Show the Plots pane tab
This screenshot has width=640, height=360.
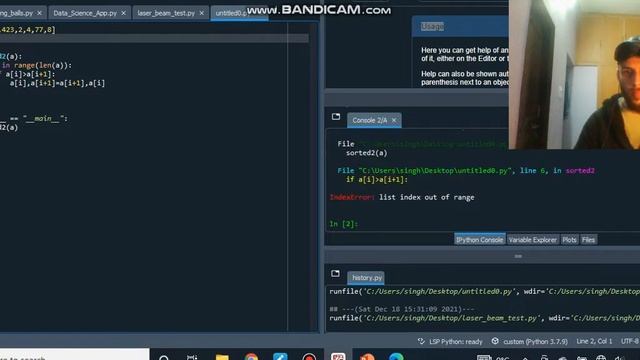click(x=569, y=240)
